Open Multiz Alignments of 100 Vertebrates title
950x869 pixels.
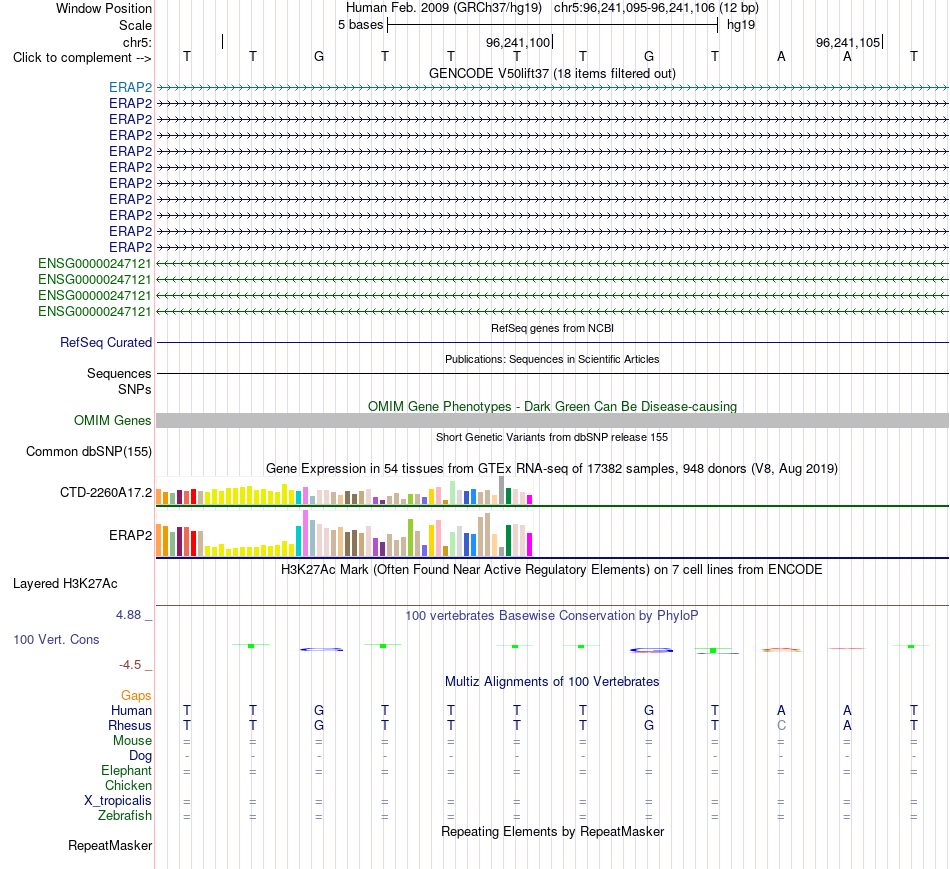(552, 682)
